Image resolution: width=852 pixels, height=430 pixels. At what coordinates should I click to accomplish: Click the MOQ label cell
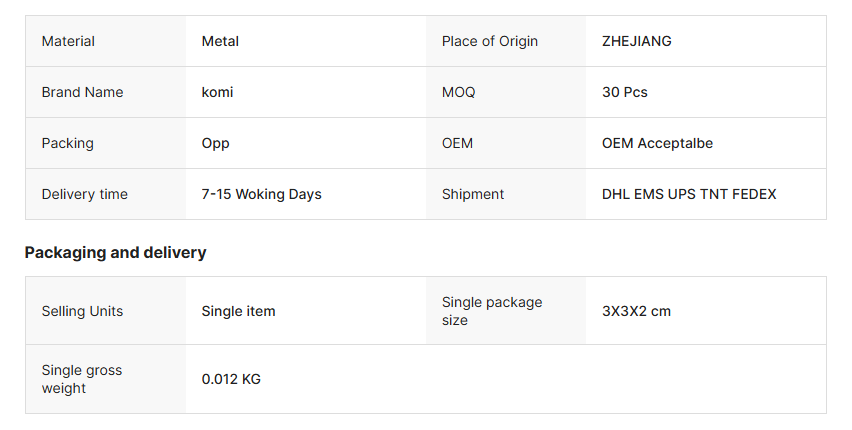(459, 92)
